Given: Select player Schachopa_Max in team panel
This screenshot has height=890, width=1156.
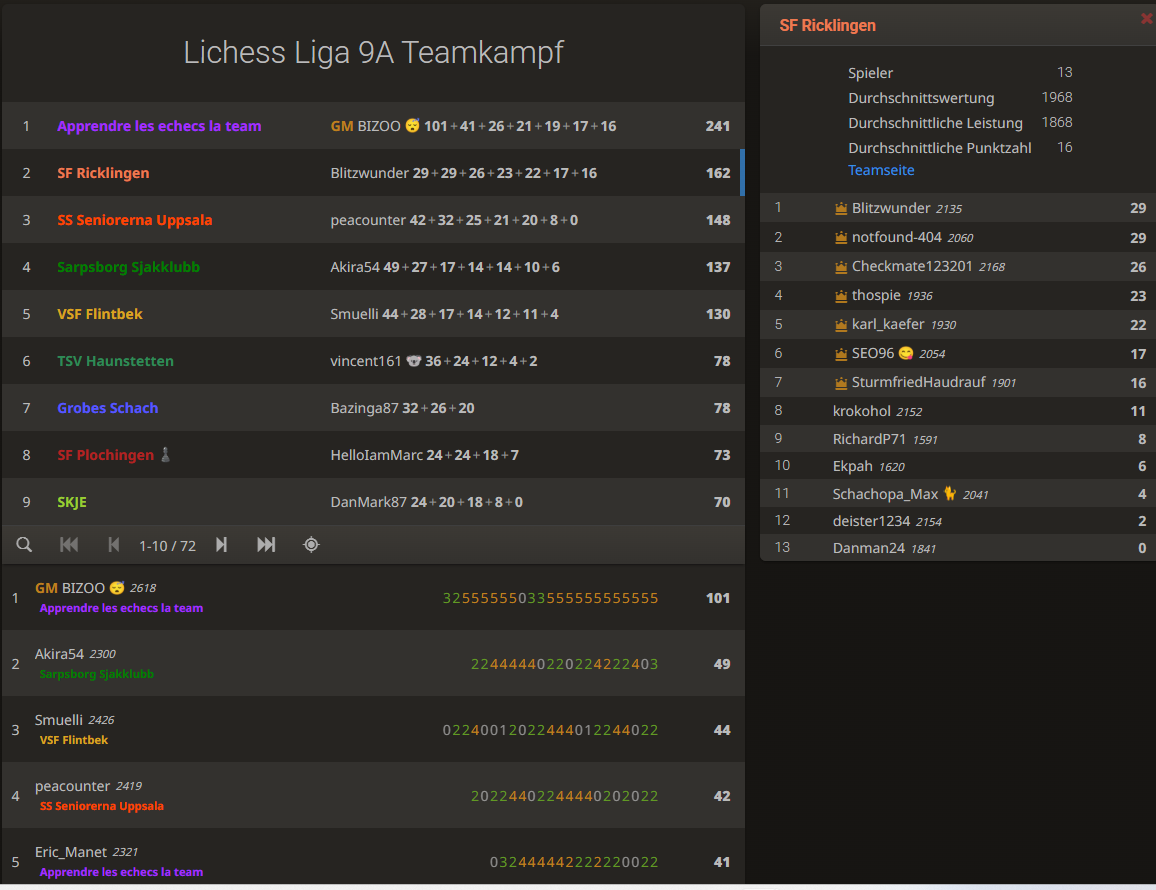Looking at the screenshot, I should point(958,493).
